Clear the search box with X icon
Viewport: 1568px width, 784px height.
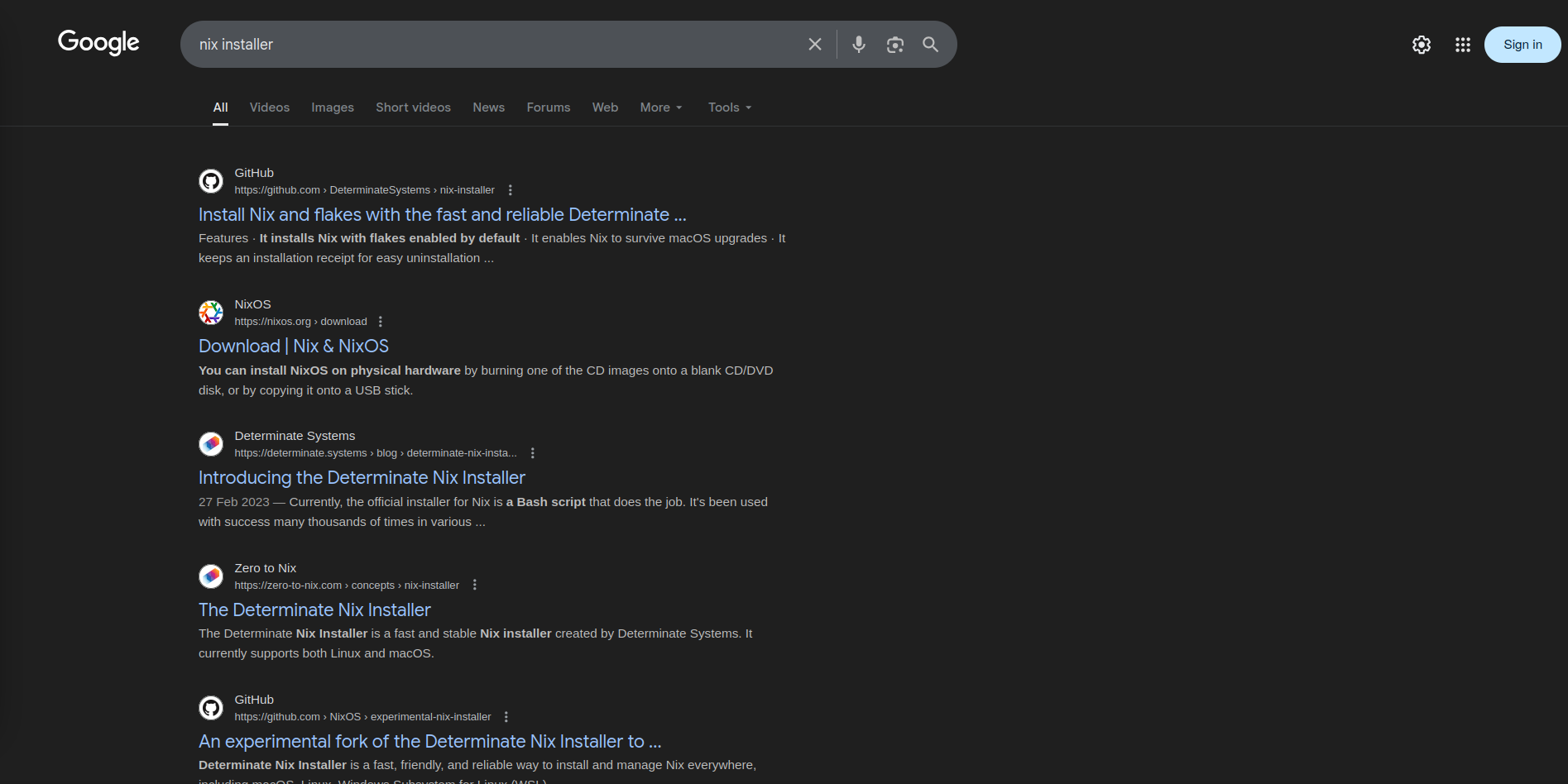click(814, 45)
